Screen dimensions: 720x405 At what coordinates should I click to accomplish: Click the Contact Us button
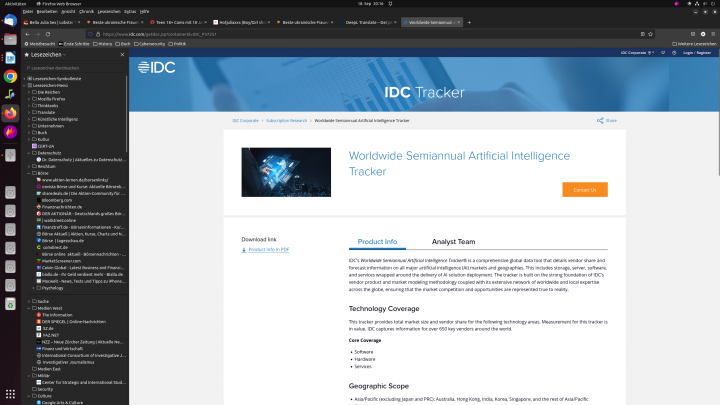click(x=585, y=190)
